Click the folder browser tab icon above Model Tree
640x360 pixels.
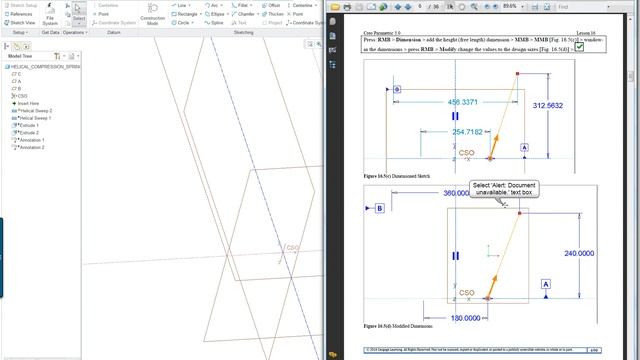(x=16, y=46)
